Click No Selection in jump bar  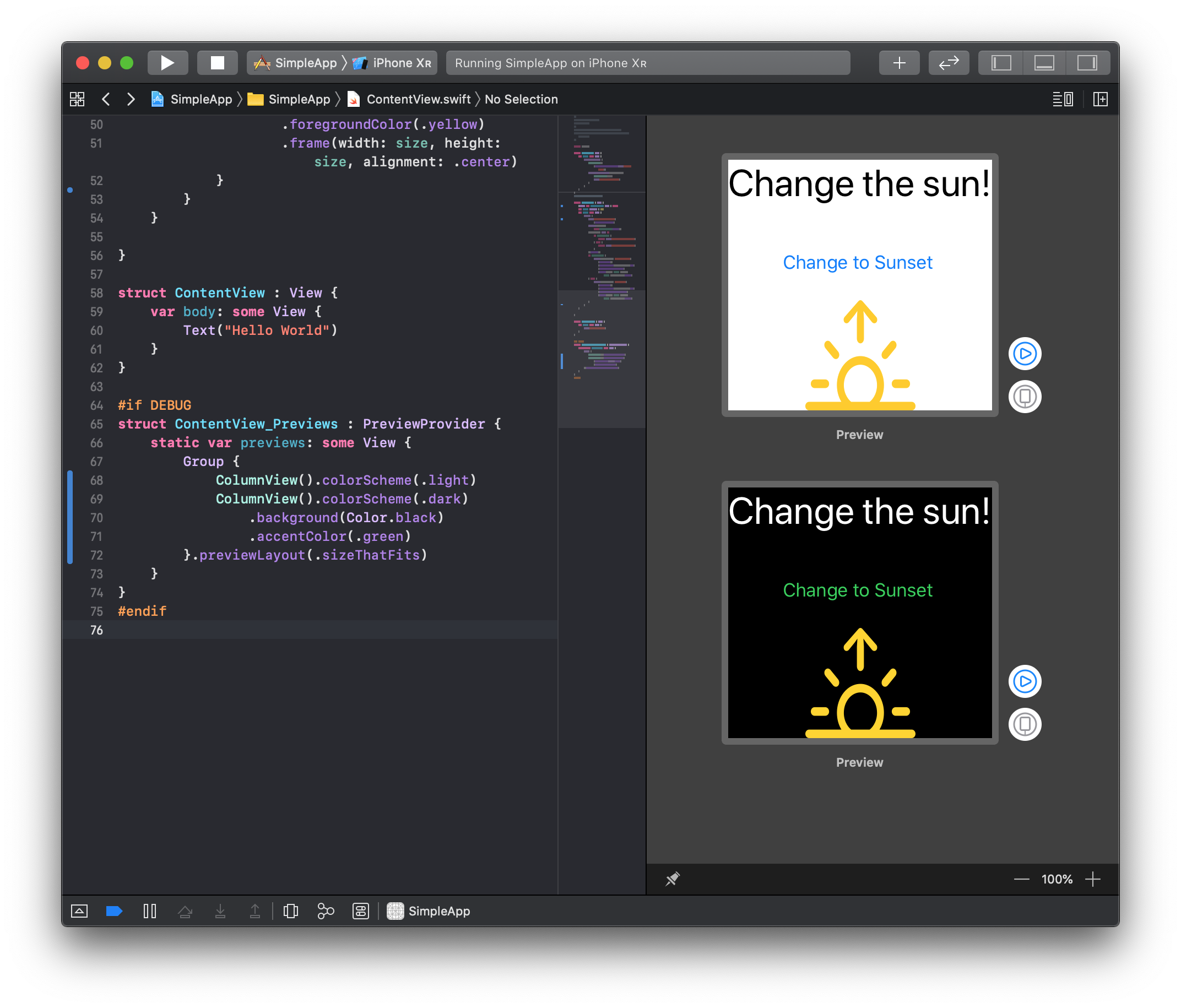(521, 99)
